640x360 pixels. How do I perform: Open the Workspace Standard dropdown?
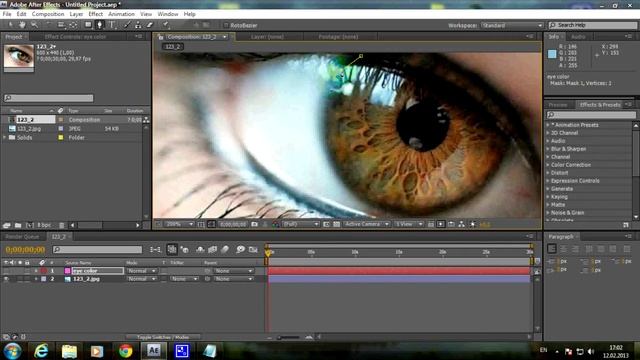pyautogui.click(x=512, y=25)
